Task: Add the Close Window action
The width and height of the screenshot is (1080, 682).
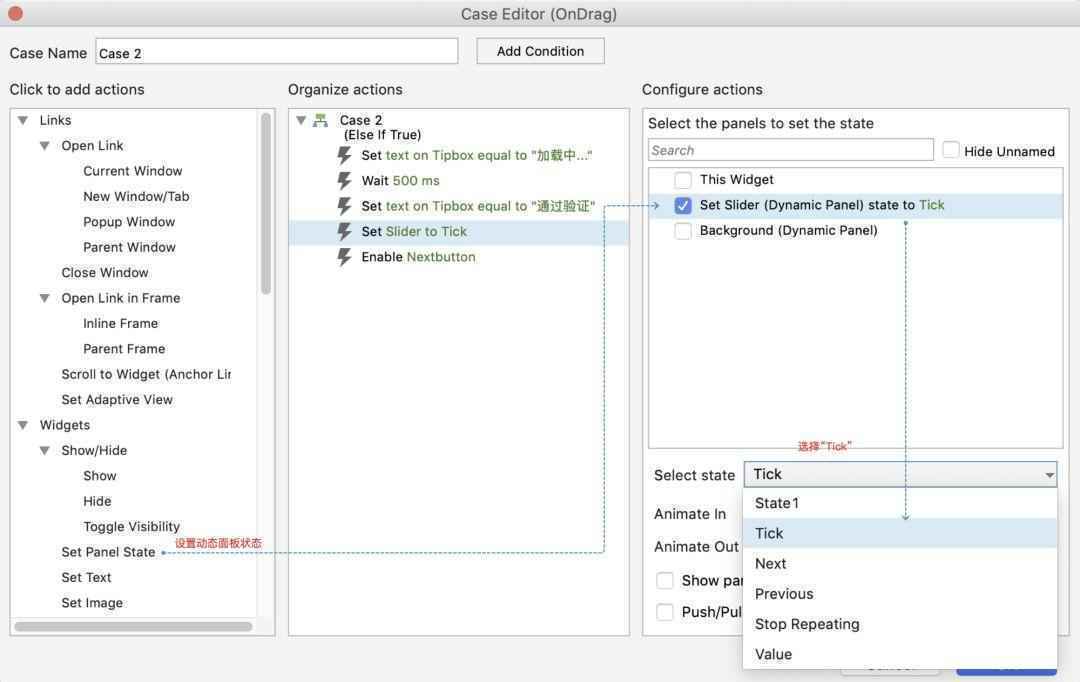Action: [105, 273]
